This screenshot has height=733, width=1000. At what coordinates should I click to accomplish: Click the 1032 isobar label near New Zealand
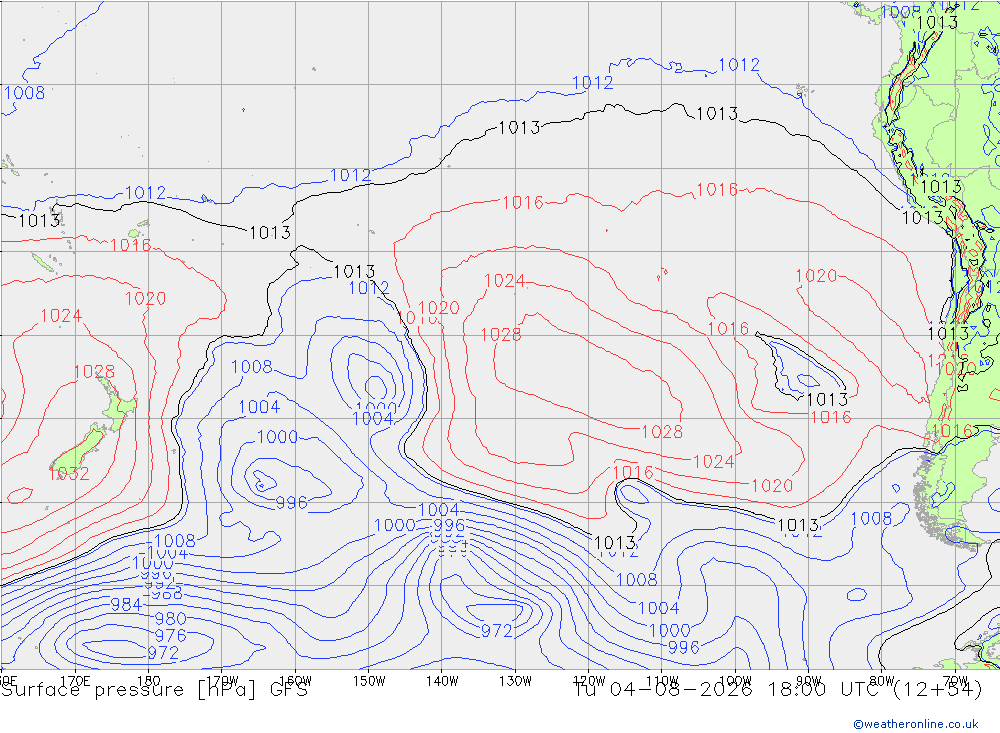69,474
